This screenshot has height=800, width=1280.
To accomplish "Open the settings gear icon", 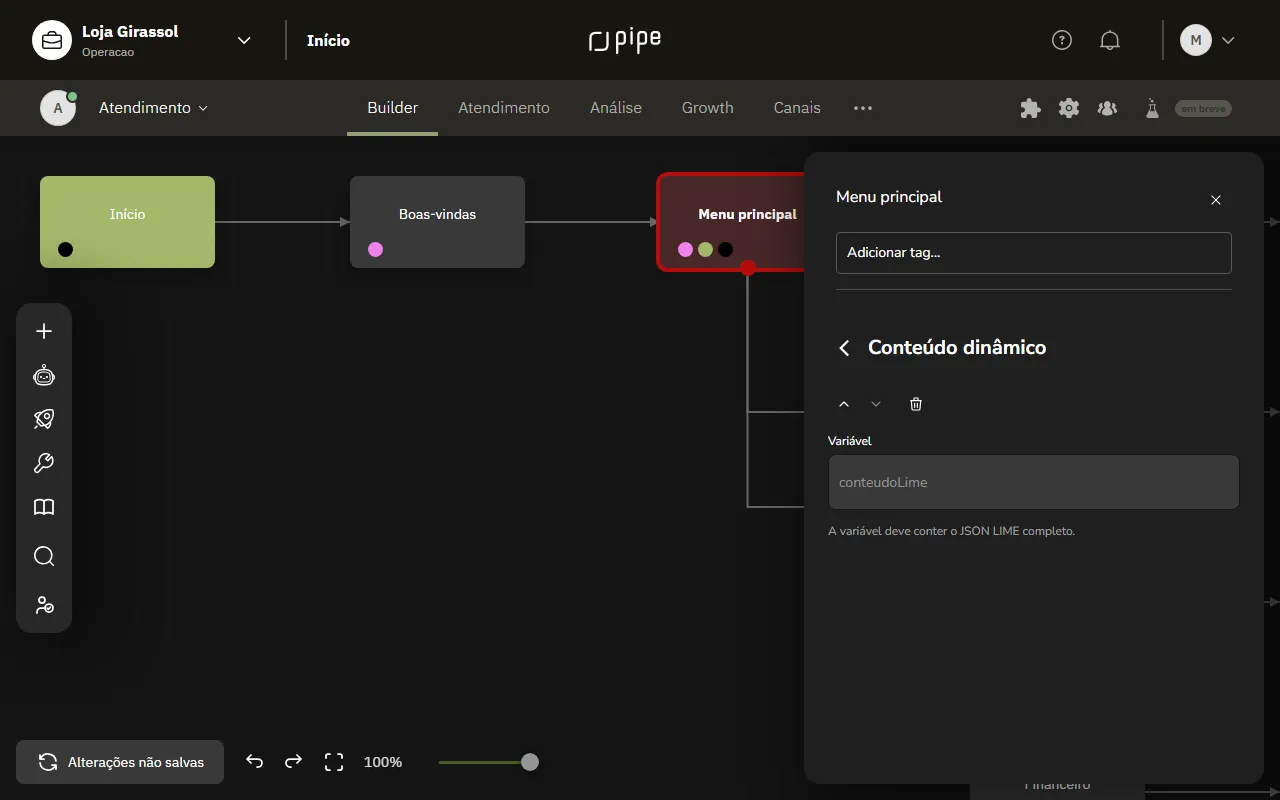I will click(x=1069, y=108).
